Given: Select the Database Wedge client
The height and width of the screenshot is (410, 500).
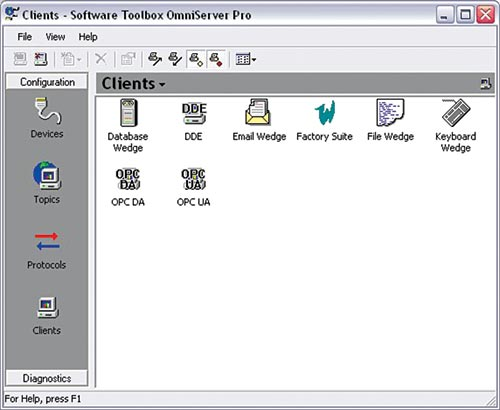Looking at the screenshot, I should 128,126.
